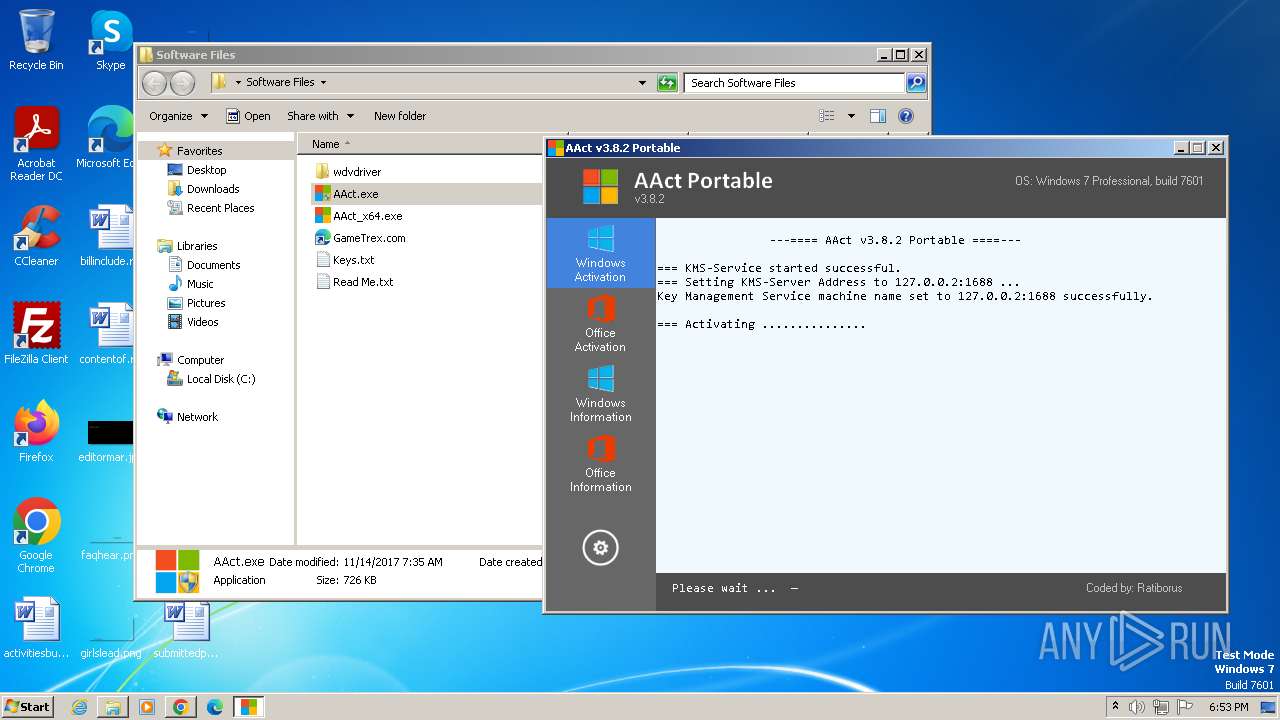Click the Windows Start button
The image size is (1280, 720).
[27, 706]
